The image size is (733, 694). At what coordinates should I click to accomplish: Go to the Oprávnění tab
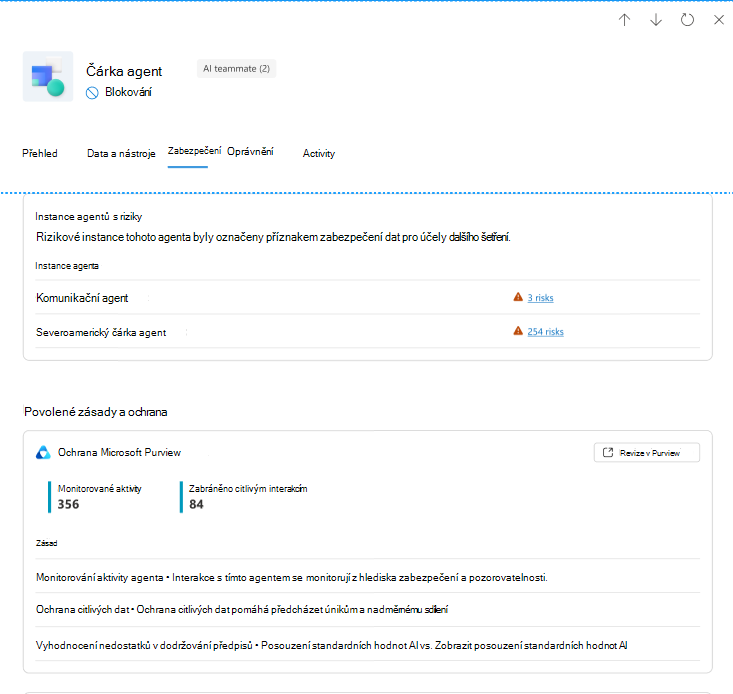(250, 151)
